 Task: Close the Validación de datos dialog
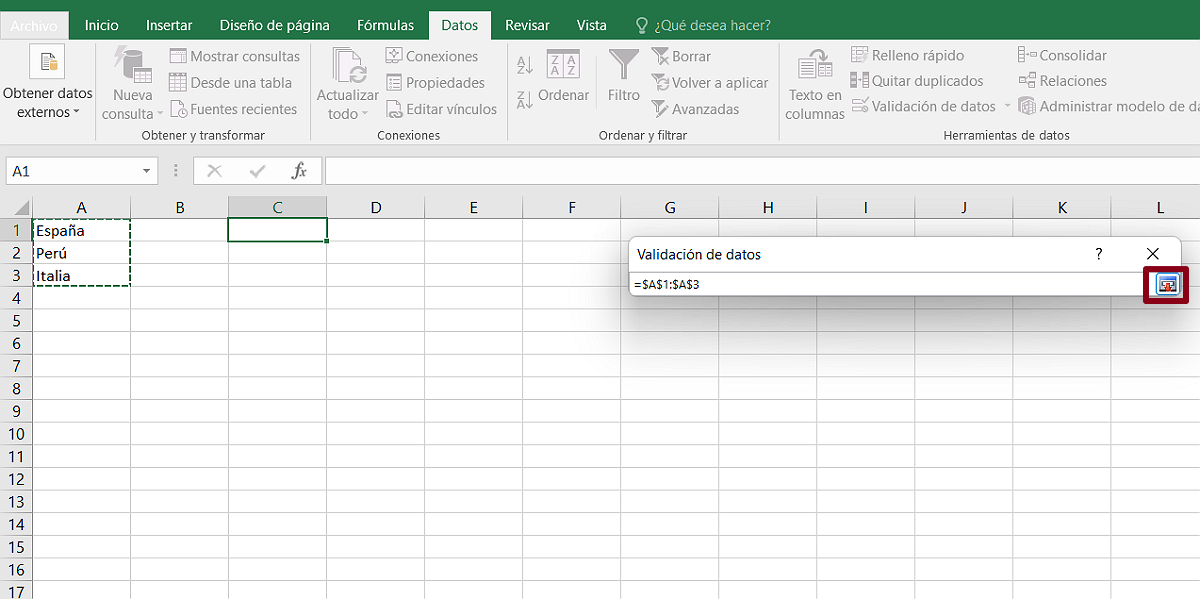(1153, 254)
